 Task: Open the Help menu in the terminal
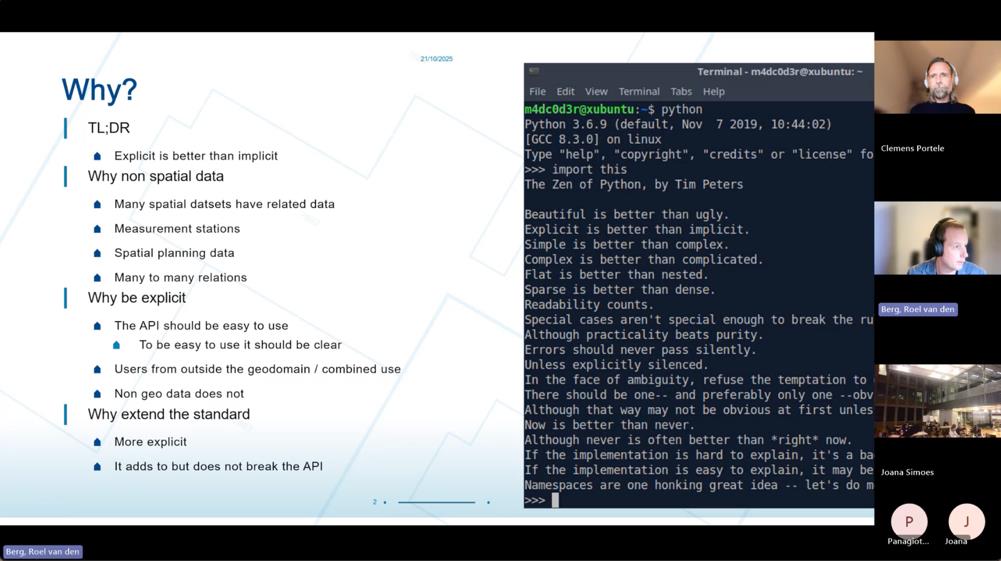coord(713,91)
